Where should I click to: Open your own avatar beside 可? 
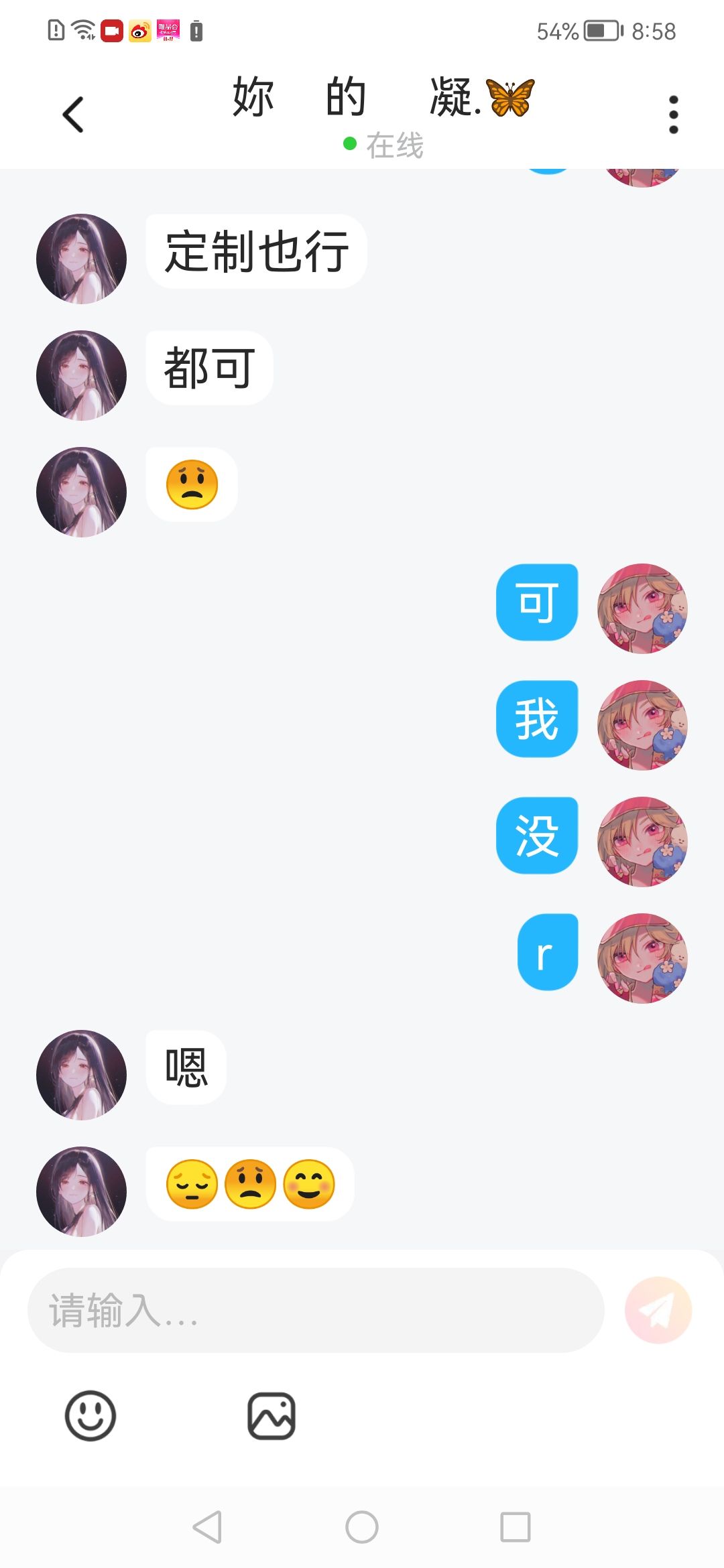pyautogui.click(x=642, y=608)
